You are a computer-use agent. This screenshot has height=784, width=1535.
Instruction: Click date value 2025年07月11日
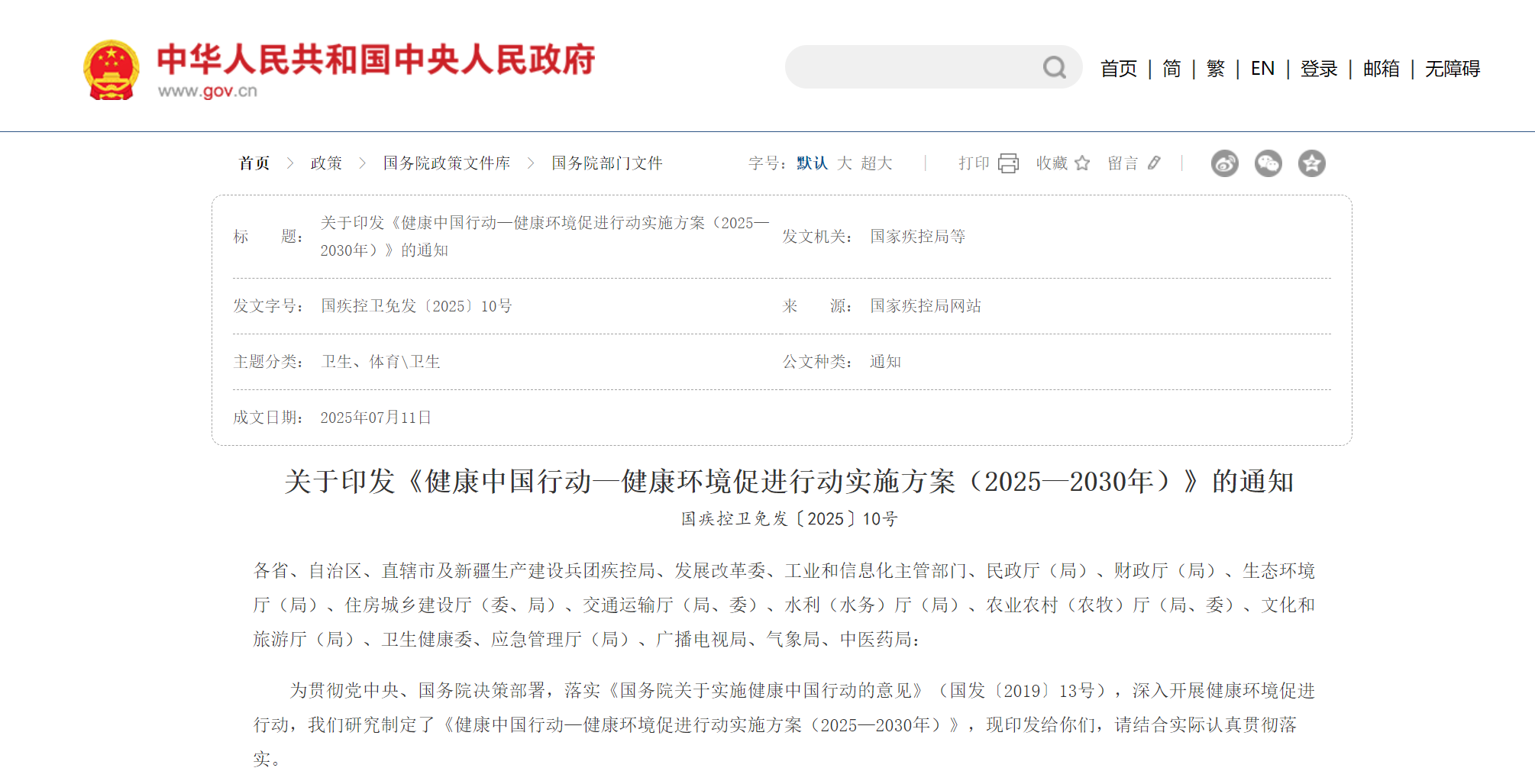coord(376,418)
